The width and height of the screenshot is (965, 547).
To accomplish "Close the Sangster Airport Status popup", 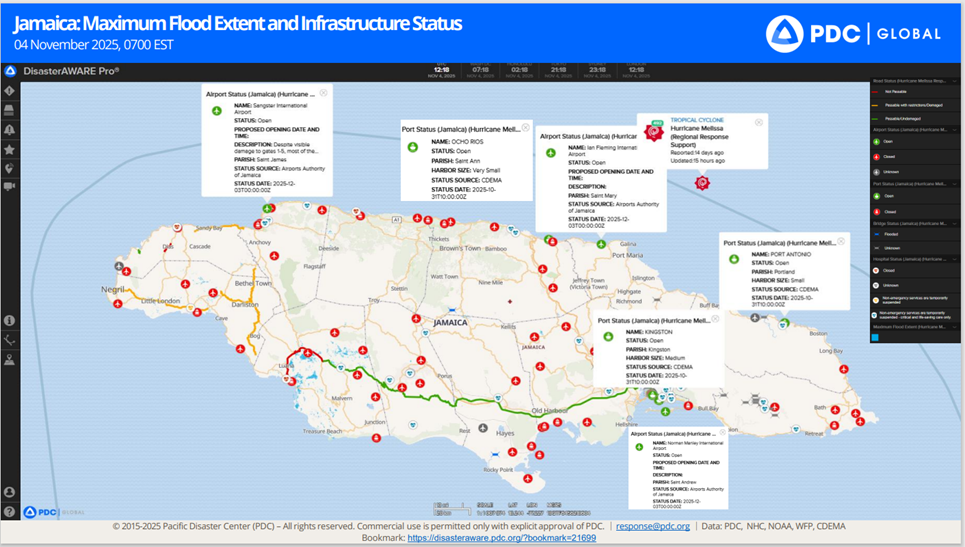I will click(x=324, y=93).
